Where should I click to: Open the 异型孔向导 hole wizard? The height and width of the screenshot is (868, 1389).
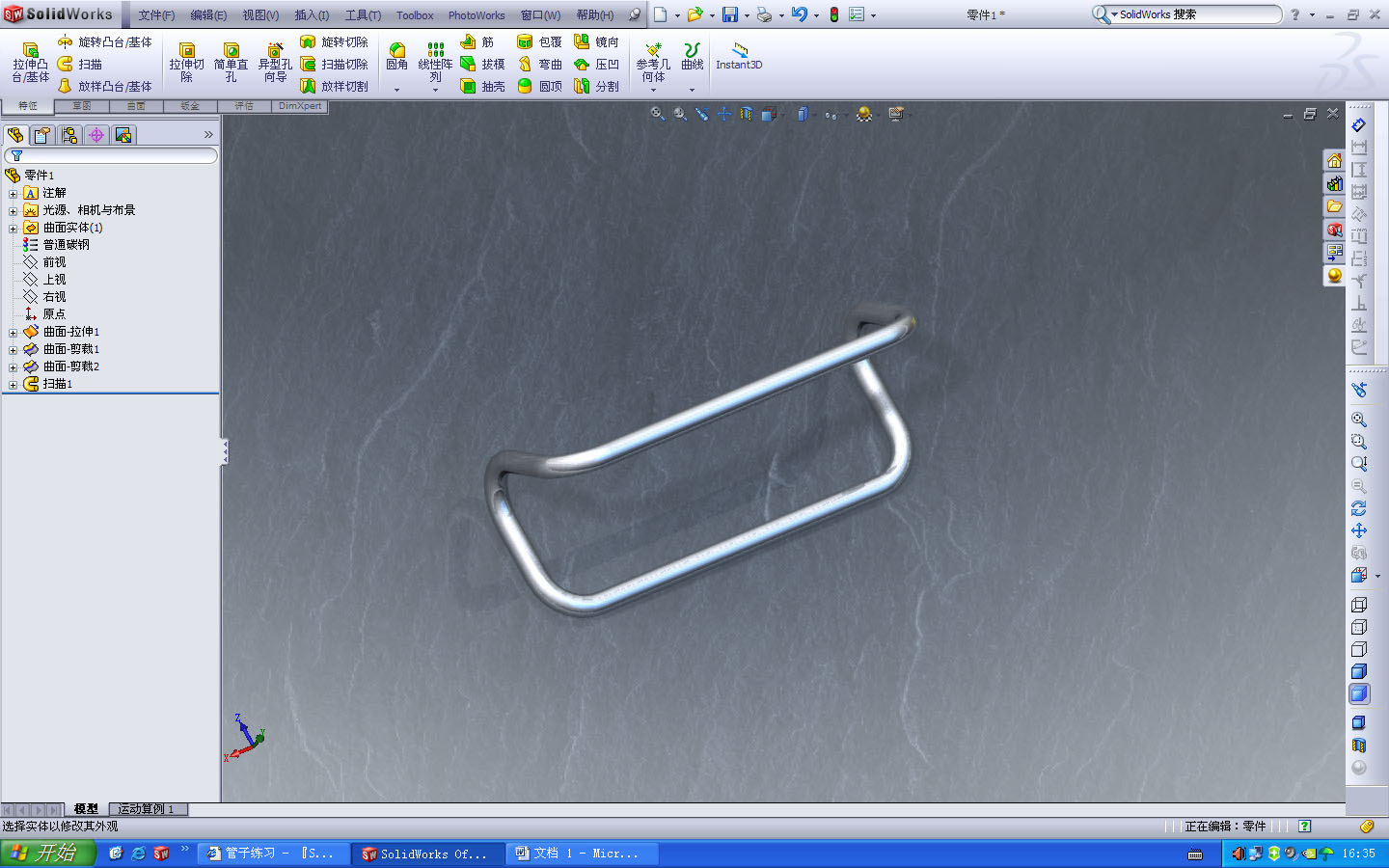click(275, 63)
